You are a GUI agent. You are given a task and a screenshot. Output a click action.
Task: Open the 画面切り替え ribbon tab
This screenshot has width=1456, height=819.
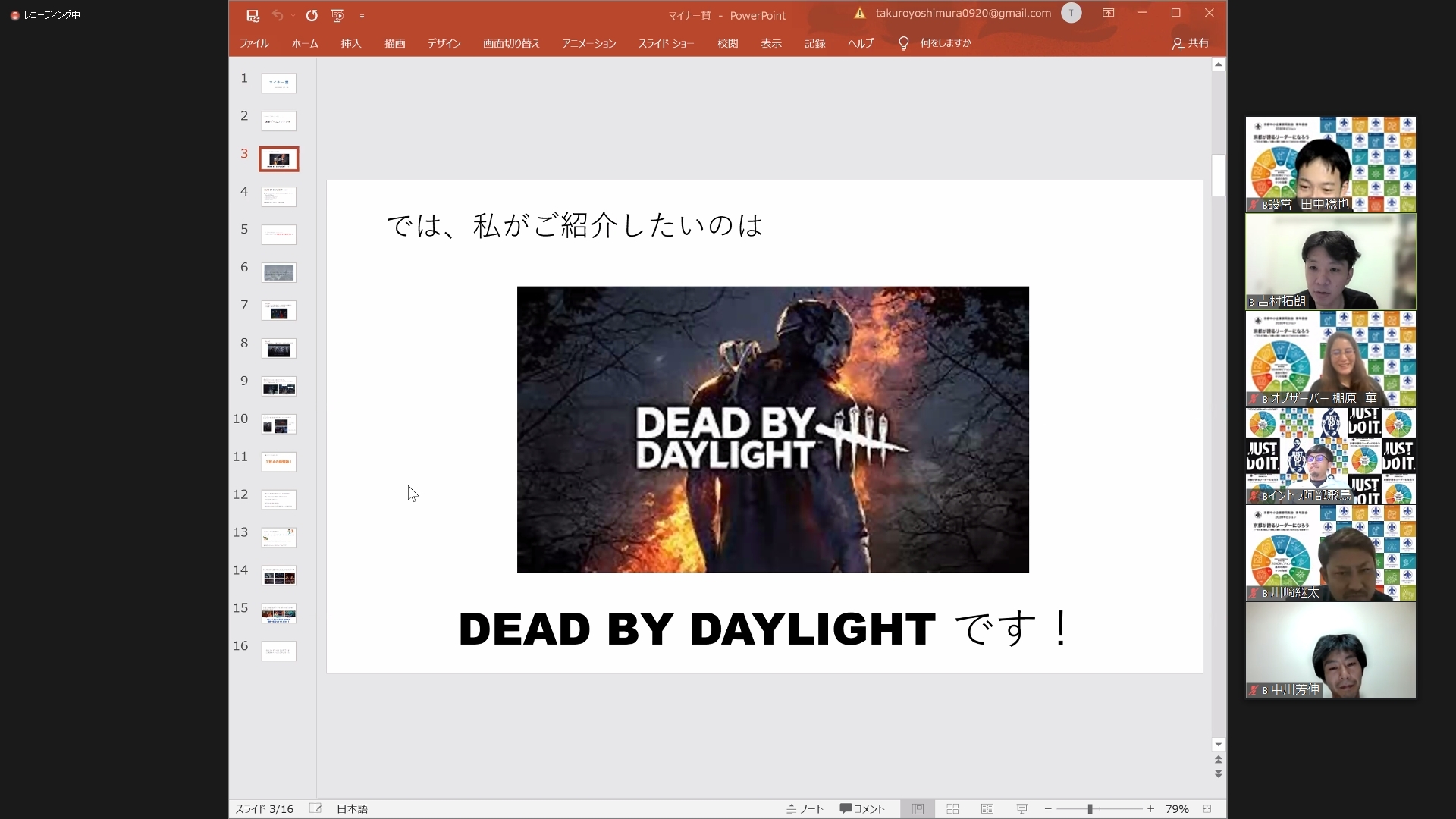pos(511,43)
